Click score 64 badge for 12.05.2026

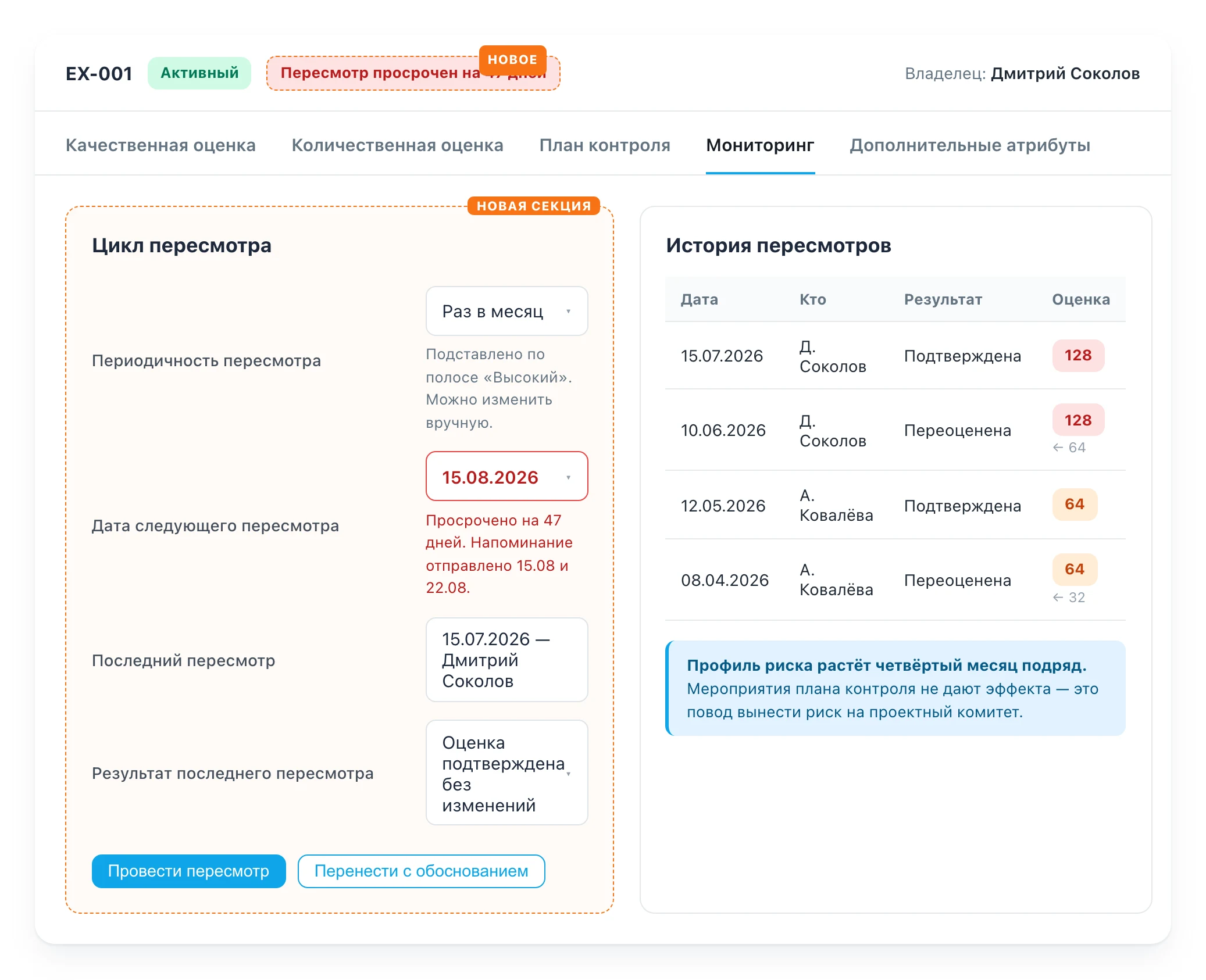(1074, 504)
